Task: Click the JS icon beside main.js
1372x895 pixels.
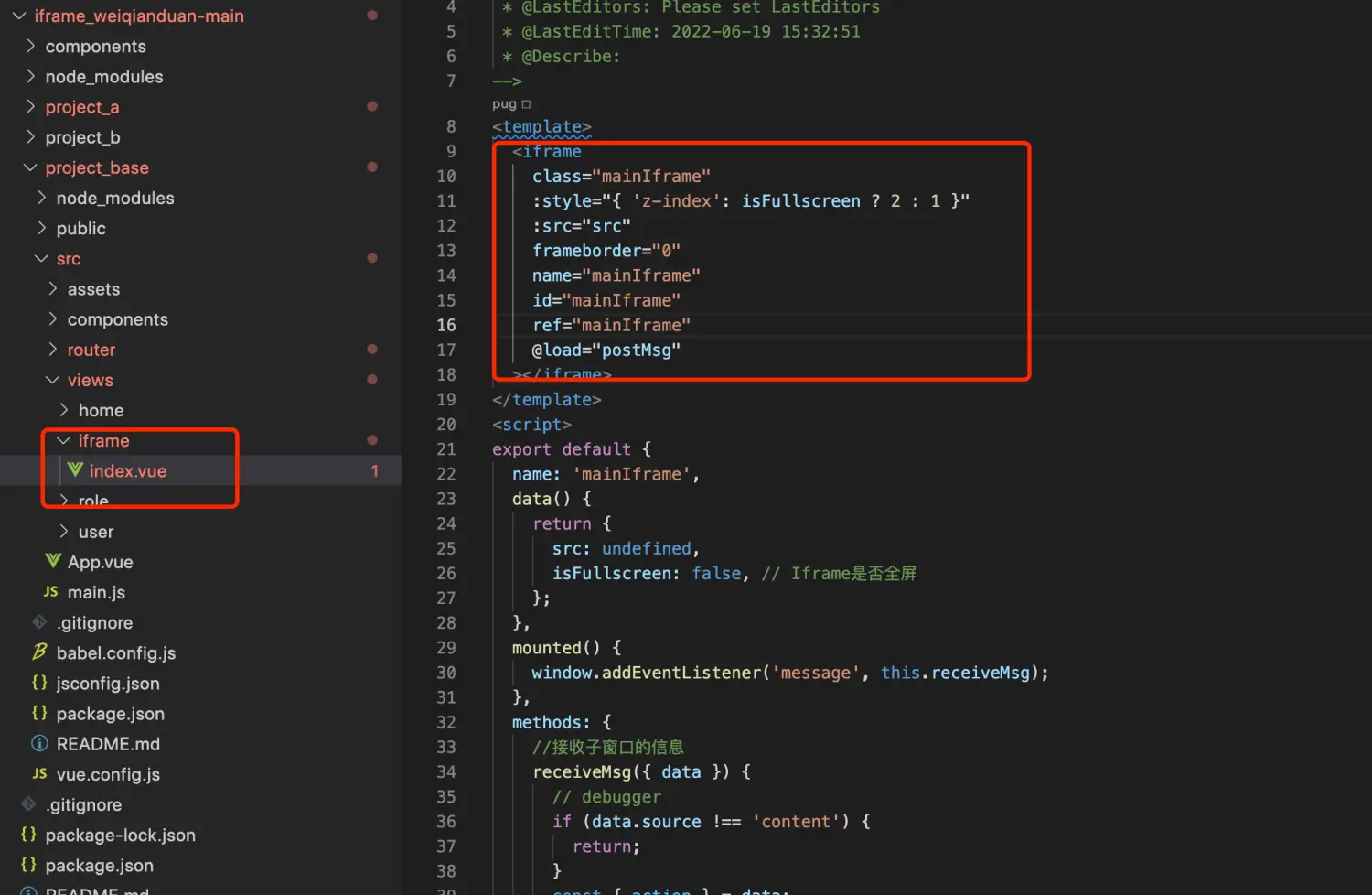Action: 51,592
